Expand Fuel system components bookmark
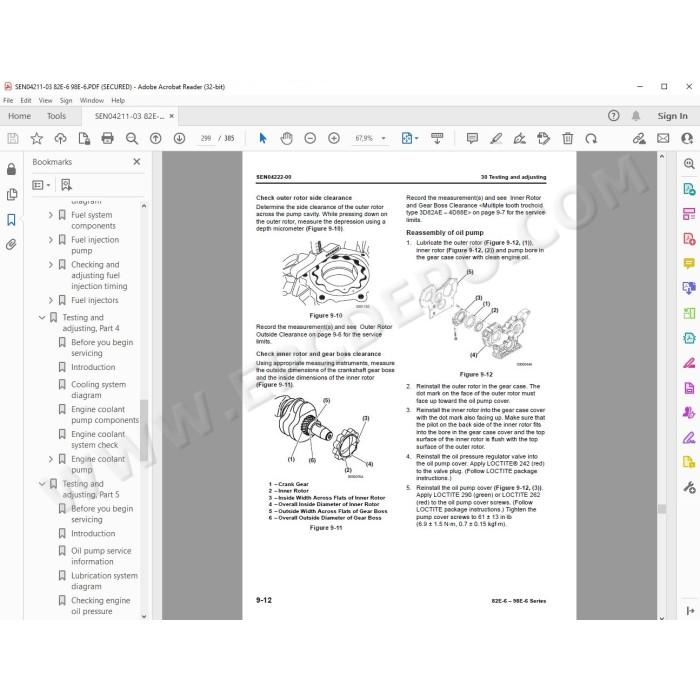 [50, 215]
